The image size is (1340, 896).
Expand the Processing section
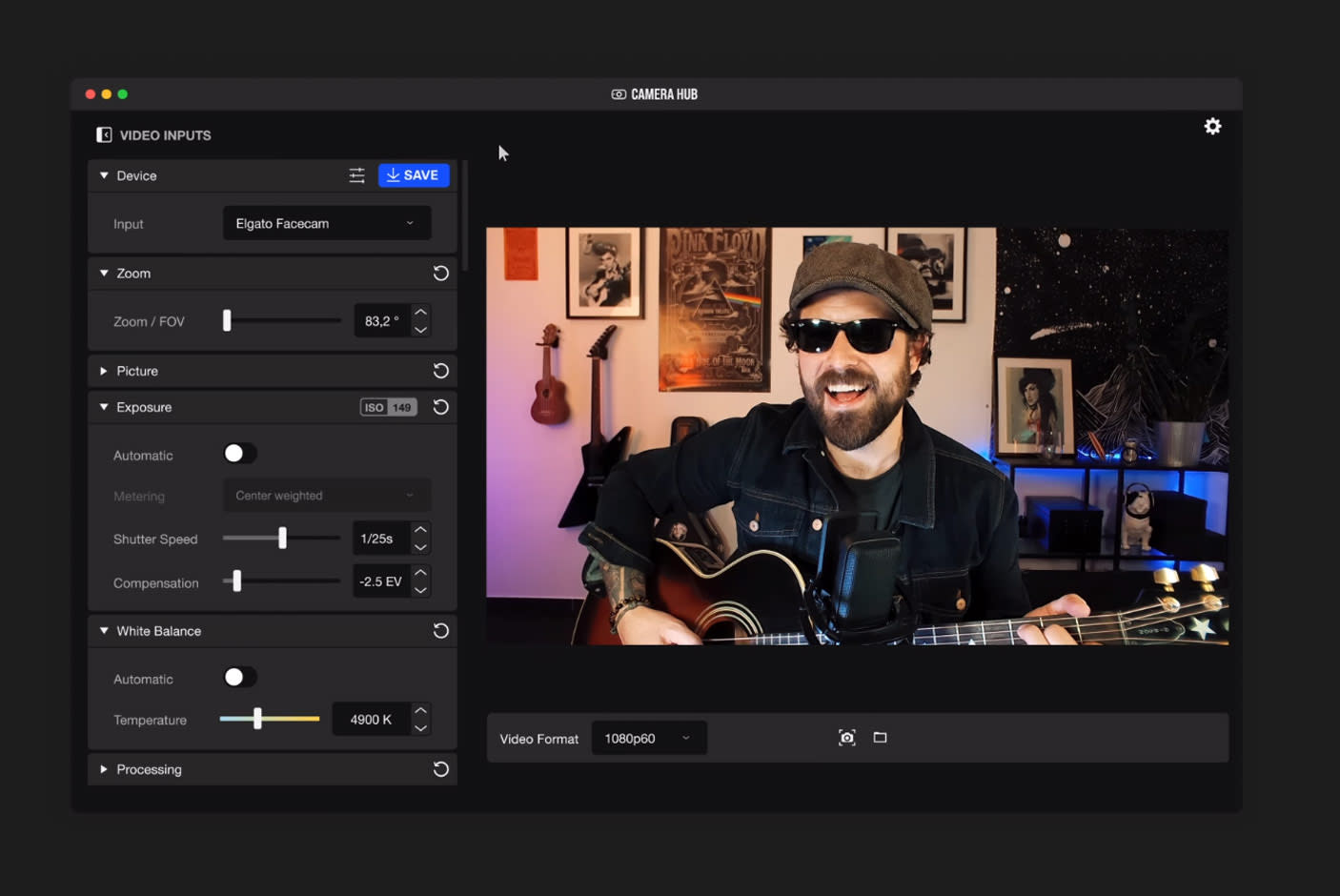(104, 769)
